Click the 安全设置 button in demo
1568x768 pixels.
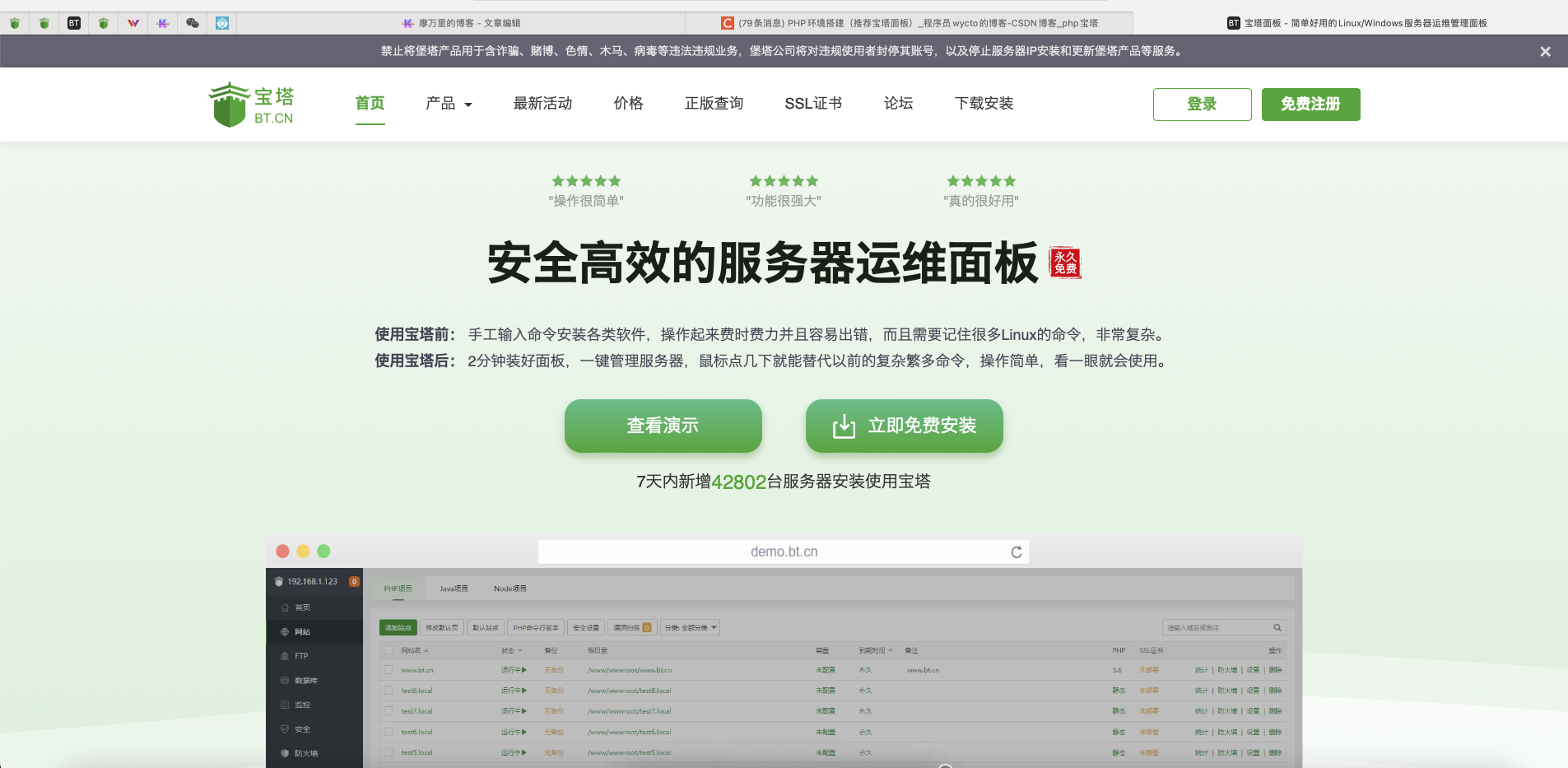pyautogui.click(x=586, y=627)
